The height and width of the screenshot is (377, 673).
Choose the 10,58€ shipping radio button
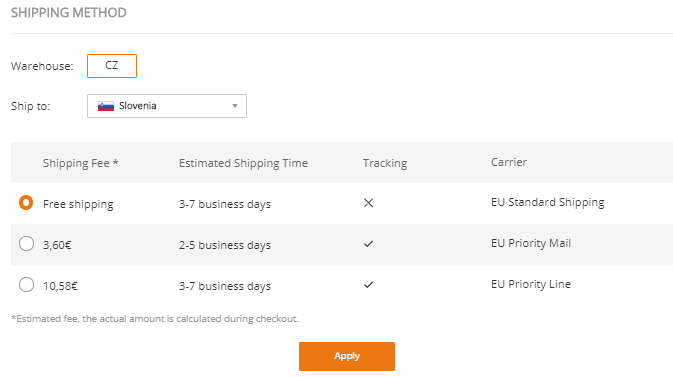26,284
